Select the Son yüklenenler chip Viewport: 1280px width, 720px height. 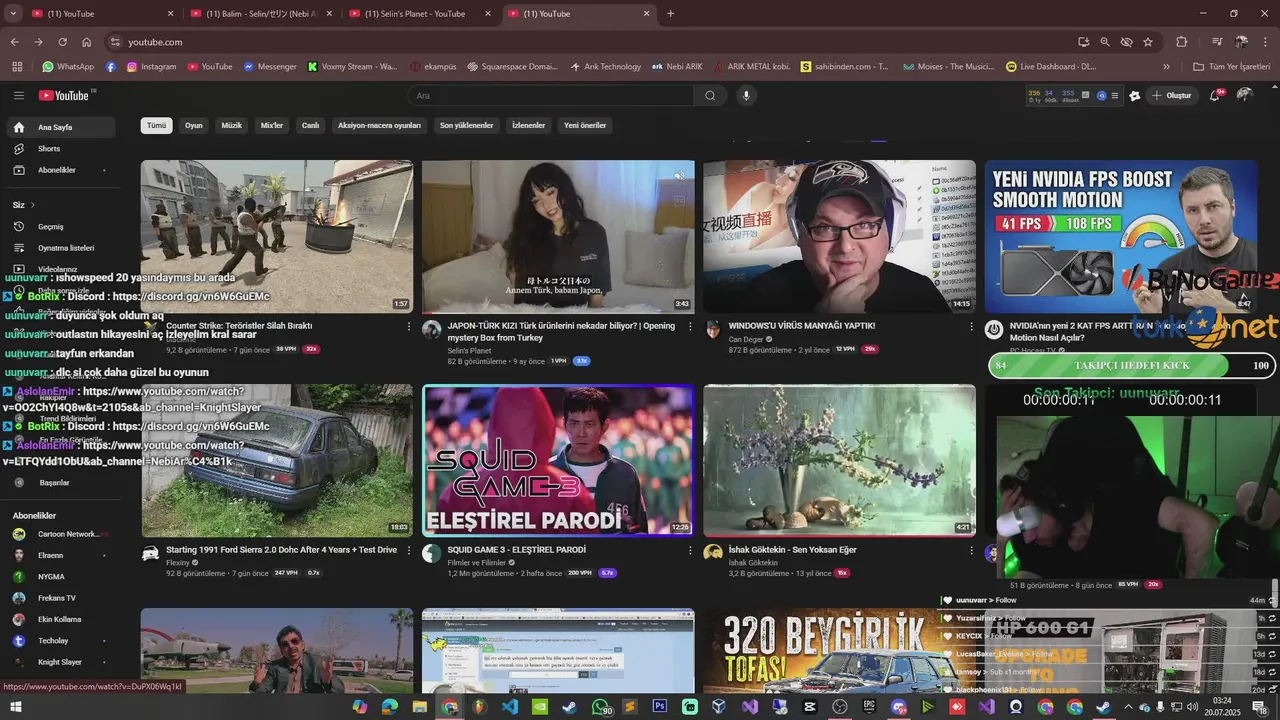tap(467, 125)
